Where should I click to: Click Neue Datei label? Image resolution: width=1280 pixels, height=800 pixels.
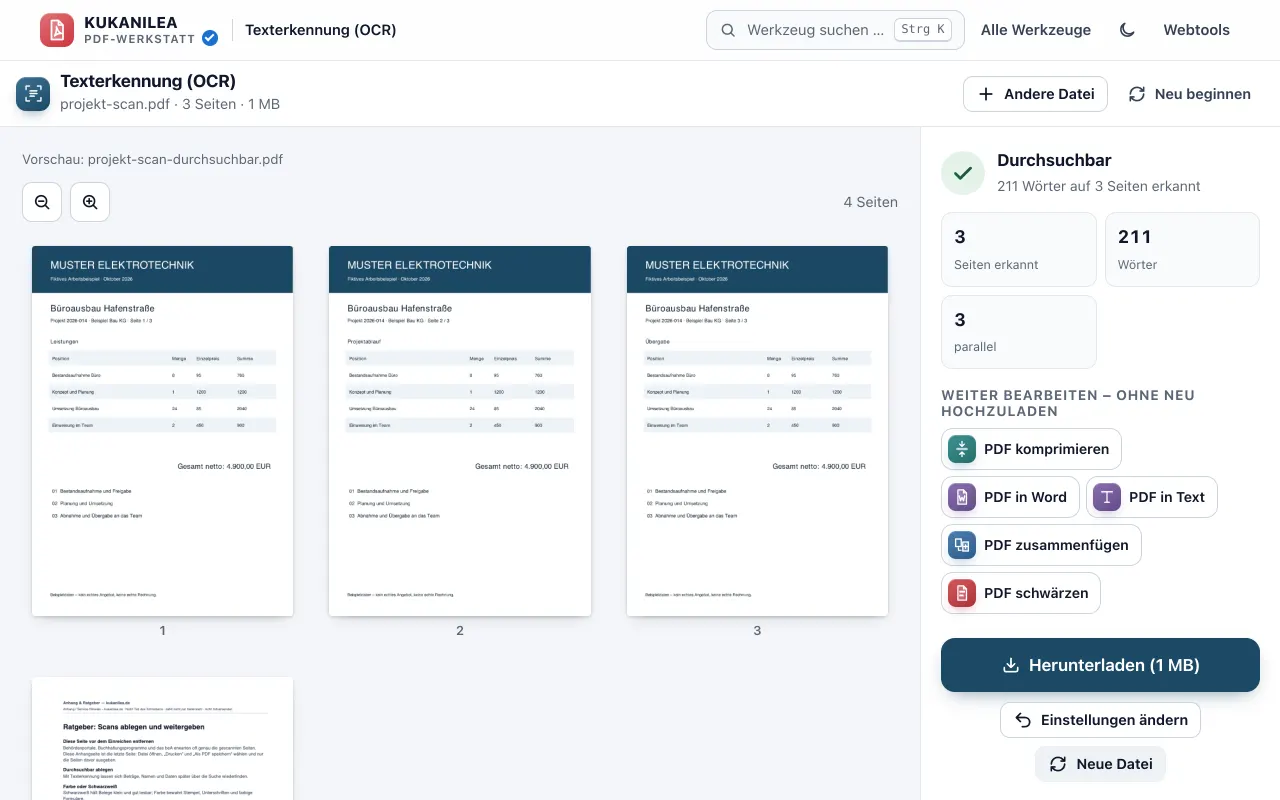(1114, 764)
